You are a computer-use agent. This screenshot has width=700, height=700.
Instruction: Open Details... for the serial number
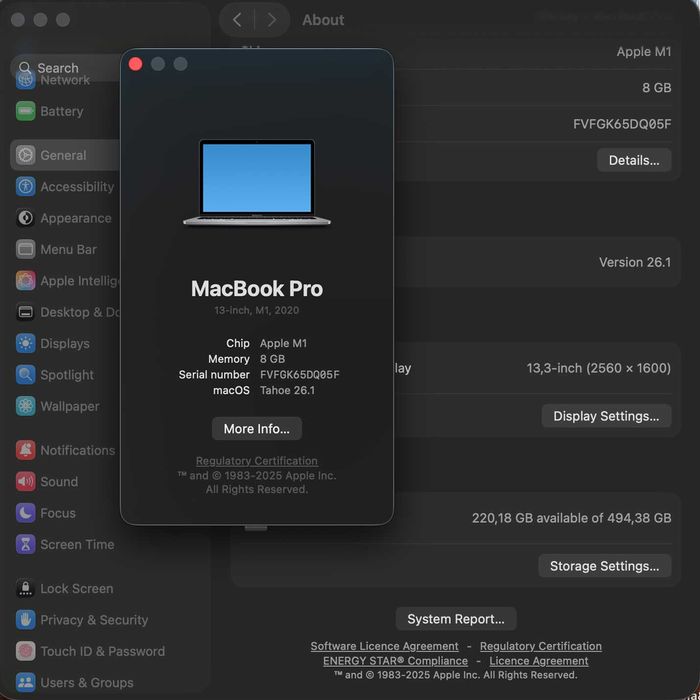[x=634, y=160]
